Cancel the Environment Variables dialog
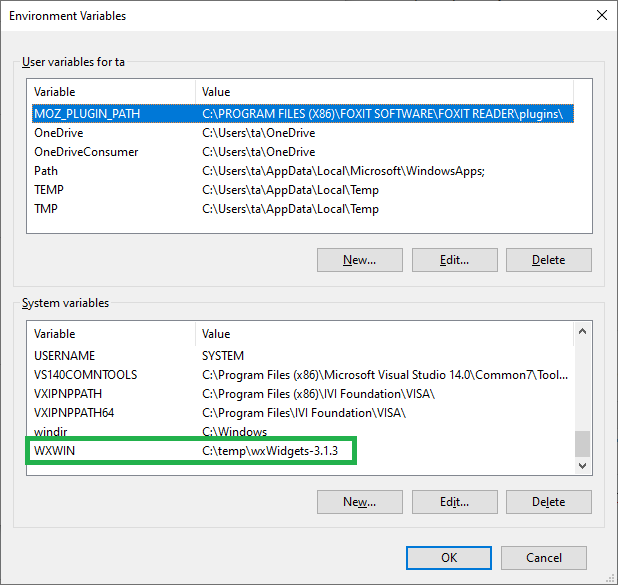The width and height of the screenshot is (618, 585). (544, 558)
